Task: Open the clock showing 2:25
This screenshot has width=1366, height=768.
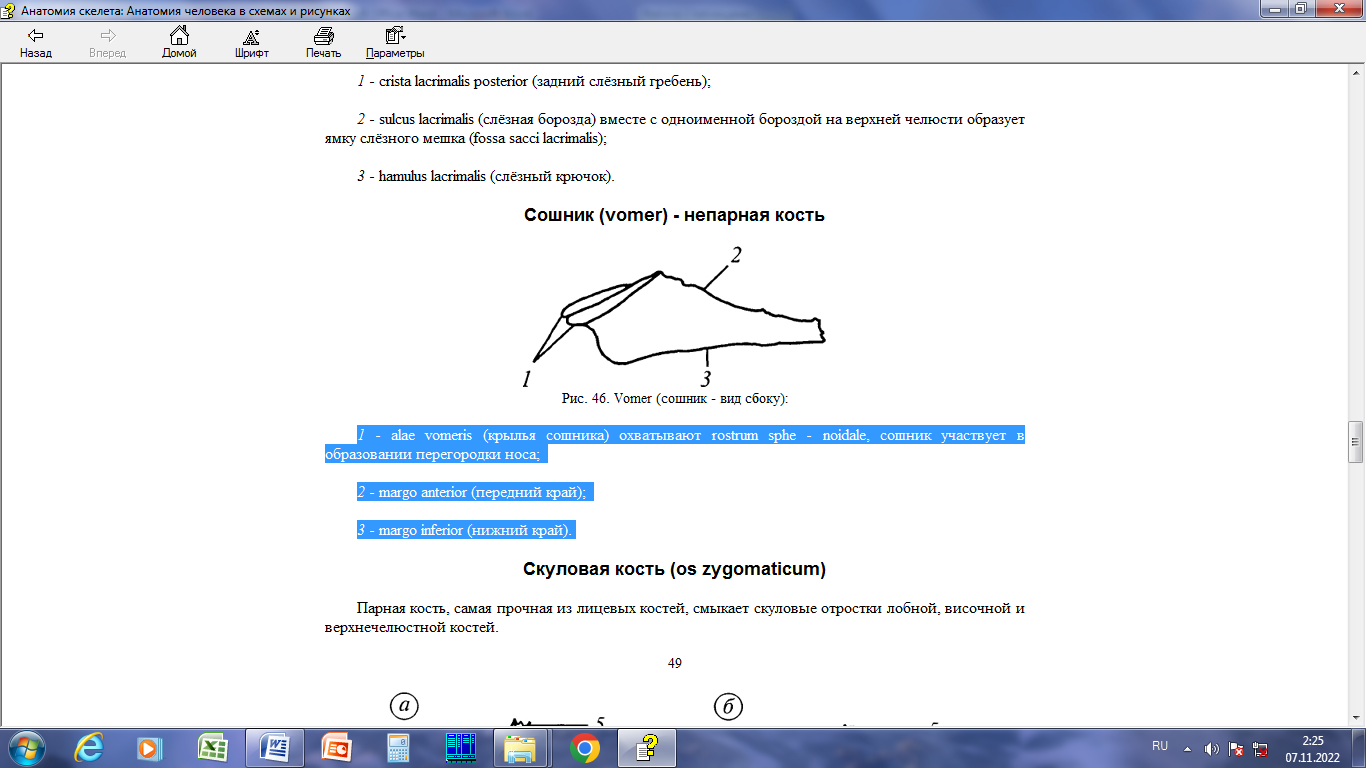Action: point(1314,740)
